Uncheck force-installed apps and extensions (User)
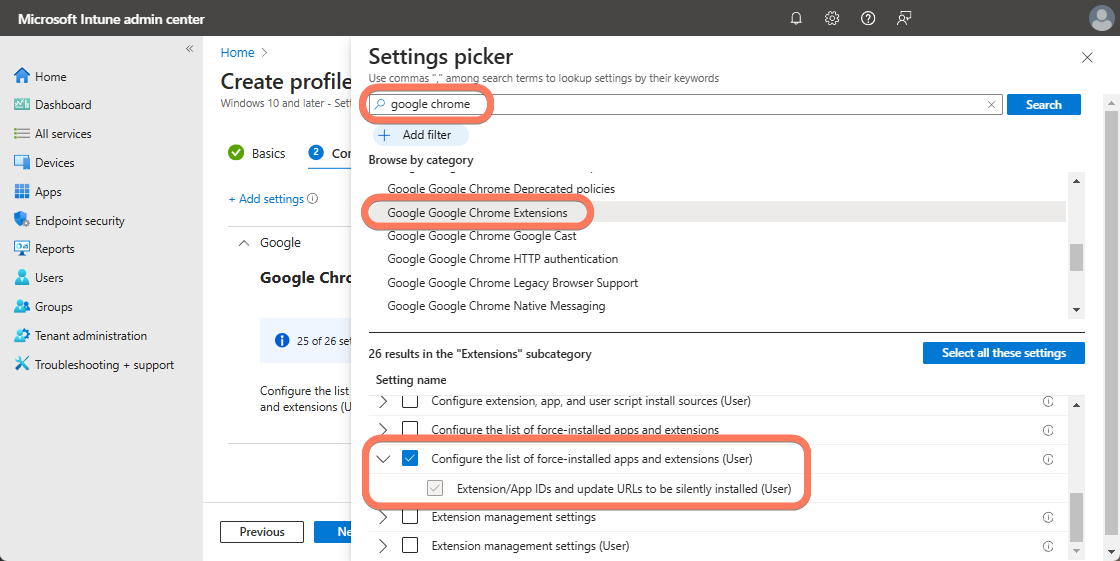Image resolution: width=1120 pixels, height=561 pixels. tap(410, 459)
